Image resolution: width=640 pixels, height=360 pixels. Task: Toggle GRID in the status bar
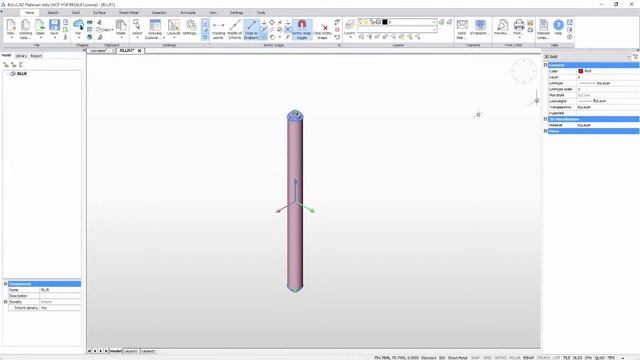pos(487,358)
